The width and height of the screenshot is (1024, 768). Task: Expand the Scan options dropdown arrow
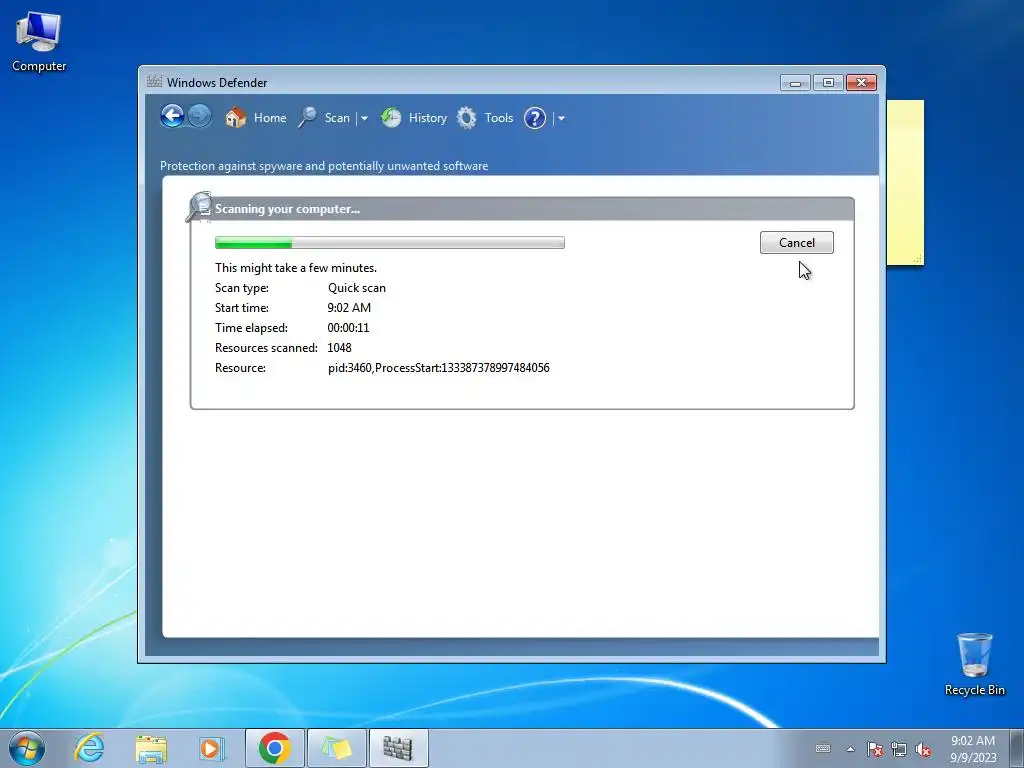(x=364, y=118)
